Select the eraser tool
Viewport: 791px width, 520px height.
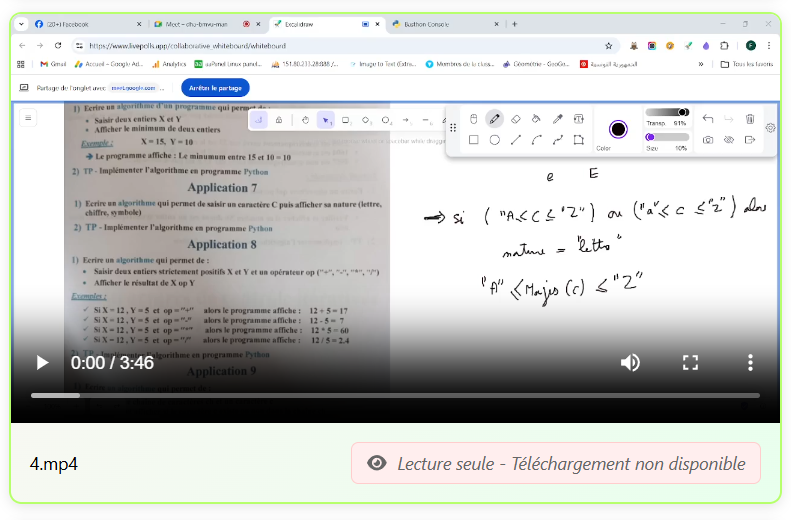(515, 119)
